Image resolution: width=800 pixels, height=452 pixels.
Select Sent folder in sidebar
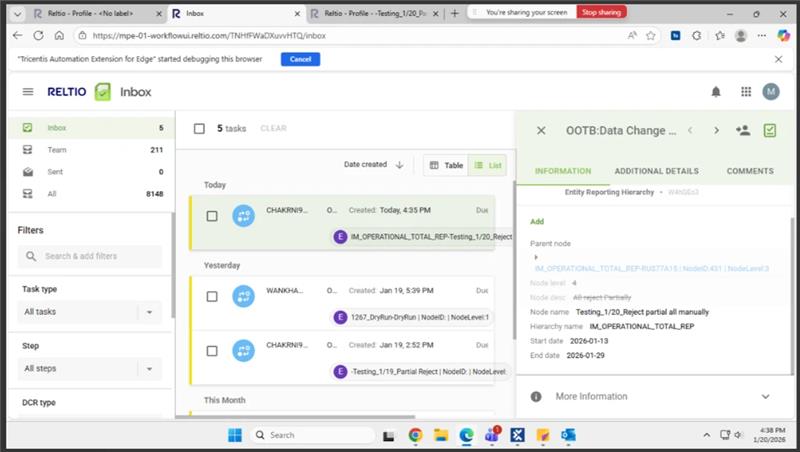pos(92,172)
